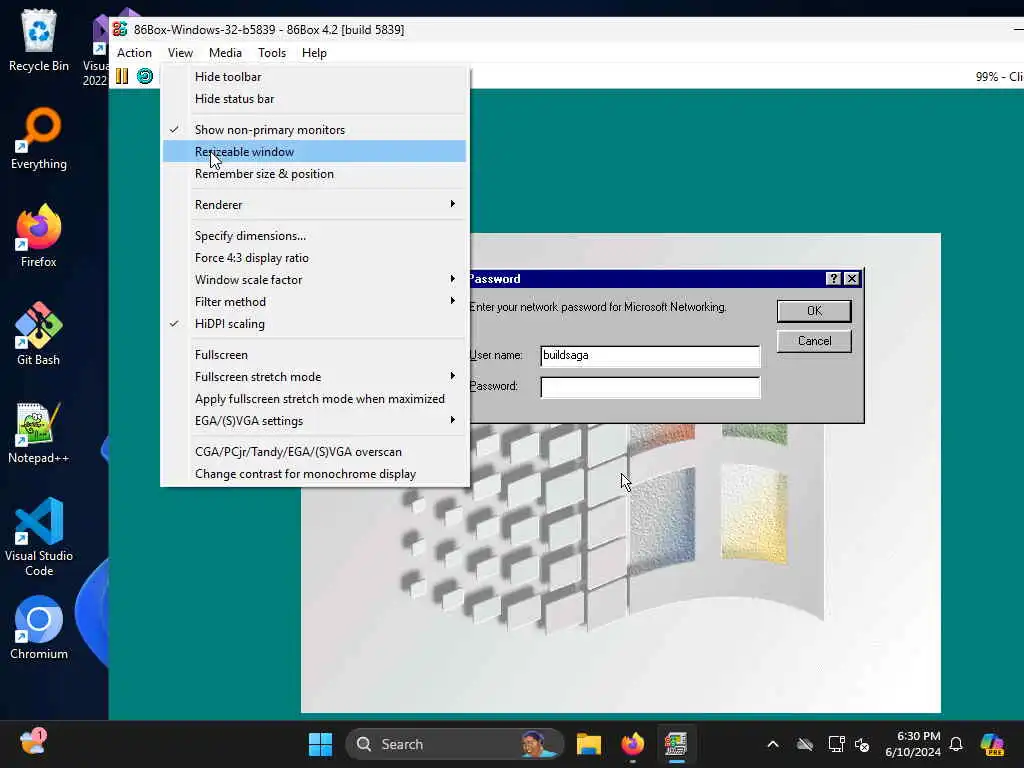Viewport: 1024px width, 768px height.
Task: Open the Action menu
Action: 134,53
